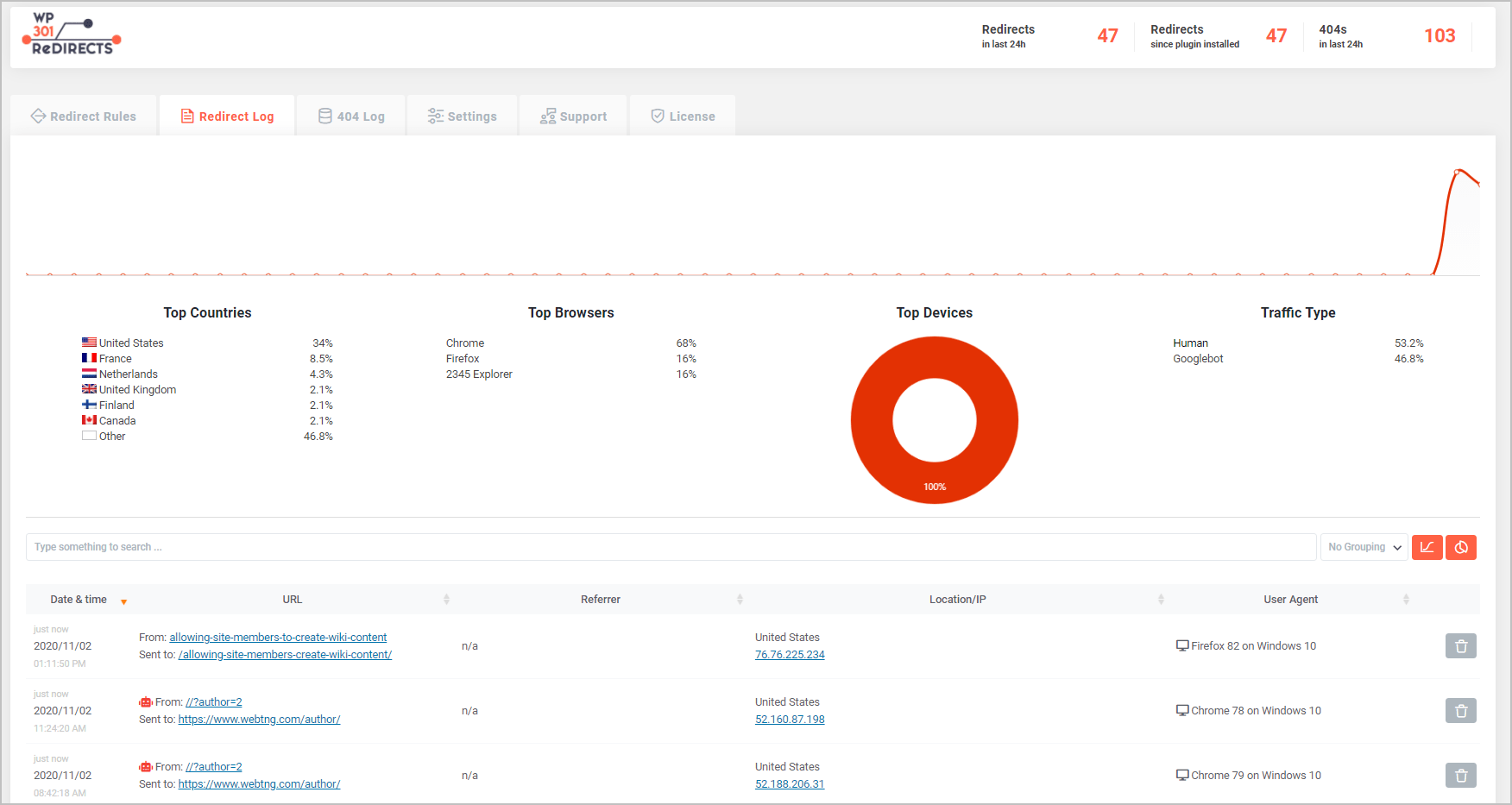Screen dimensions: 1512x805
Task: Toggle sort on the URL column
Action: 446,599
